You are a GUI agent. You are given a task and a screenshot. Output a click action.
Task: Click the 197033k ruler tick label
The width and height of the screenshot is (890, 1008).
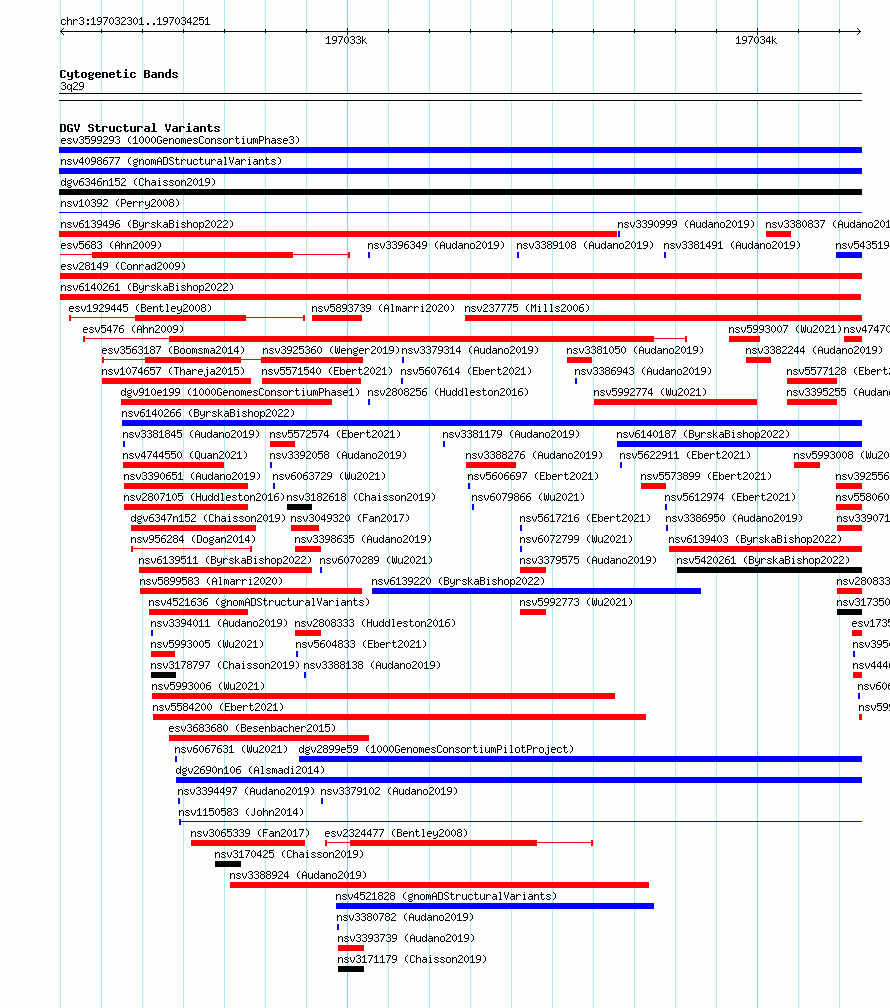tap(346, 40)
